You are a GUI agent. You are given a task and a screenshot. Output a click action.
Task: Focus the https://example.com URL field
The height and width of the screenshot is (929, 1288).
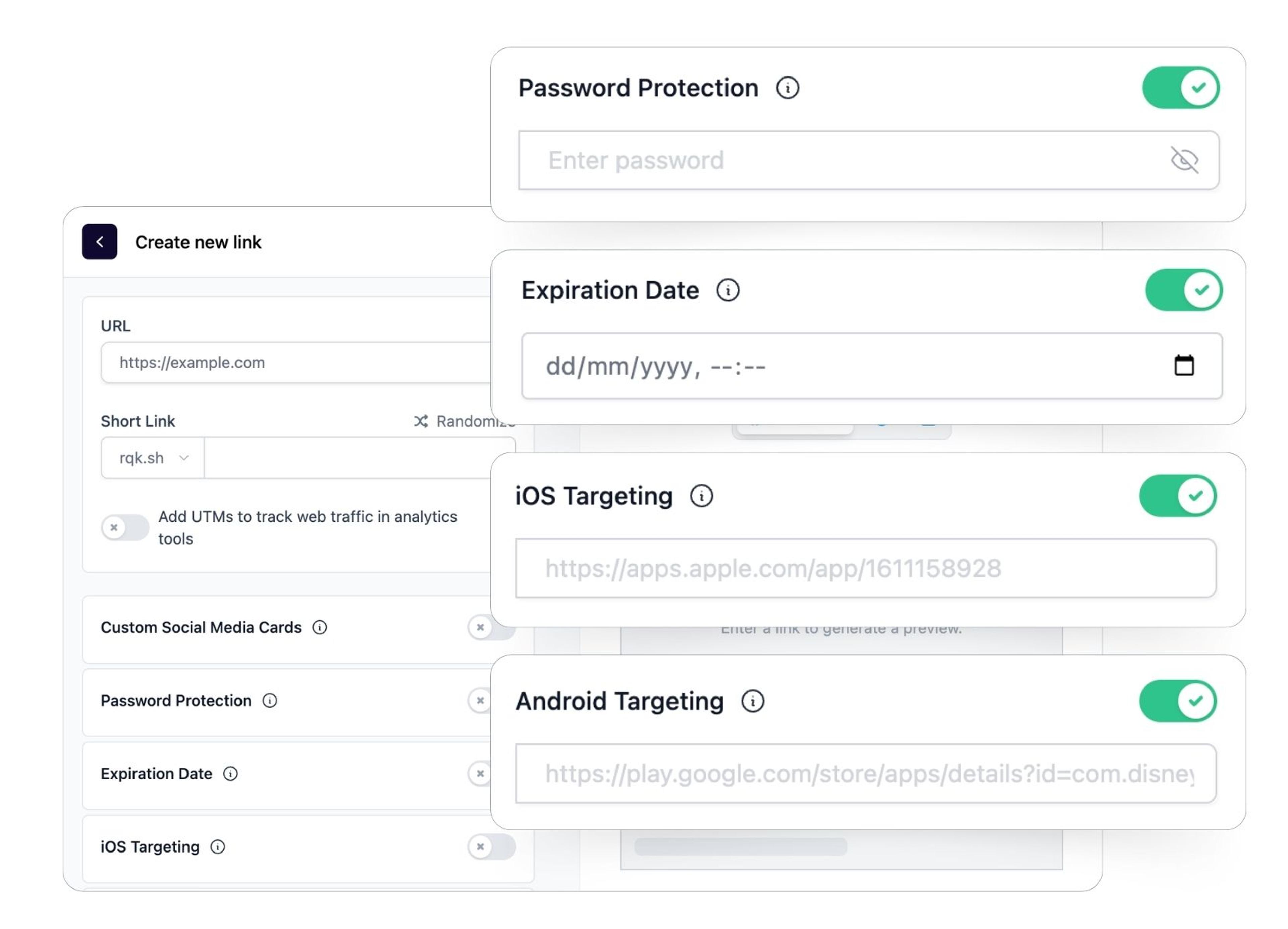coord(295,363)
